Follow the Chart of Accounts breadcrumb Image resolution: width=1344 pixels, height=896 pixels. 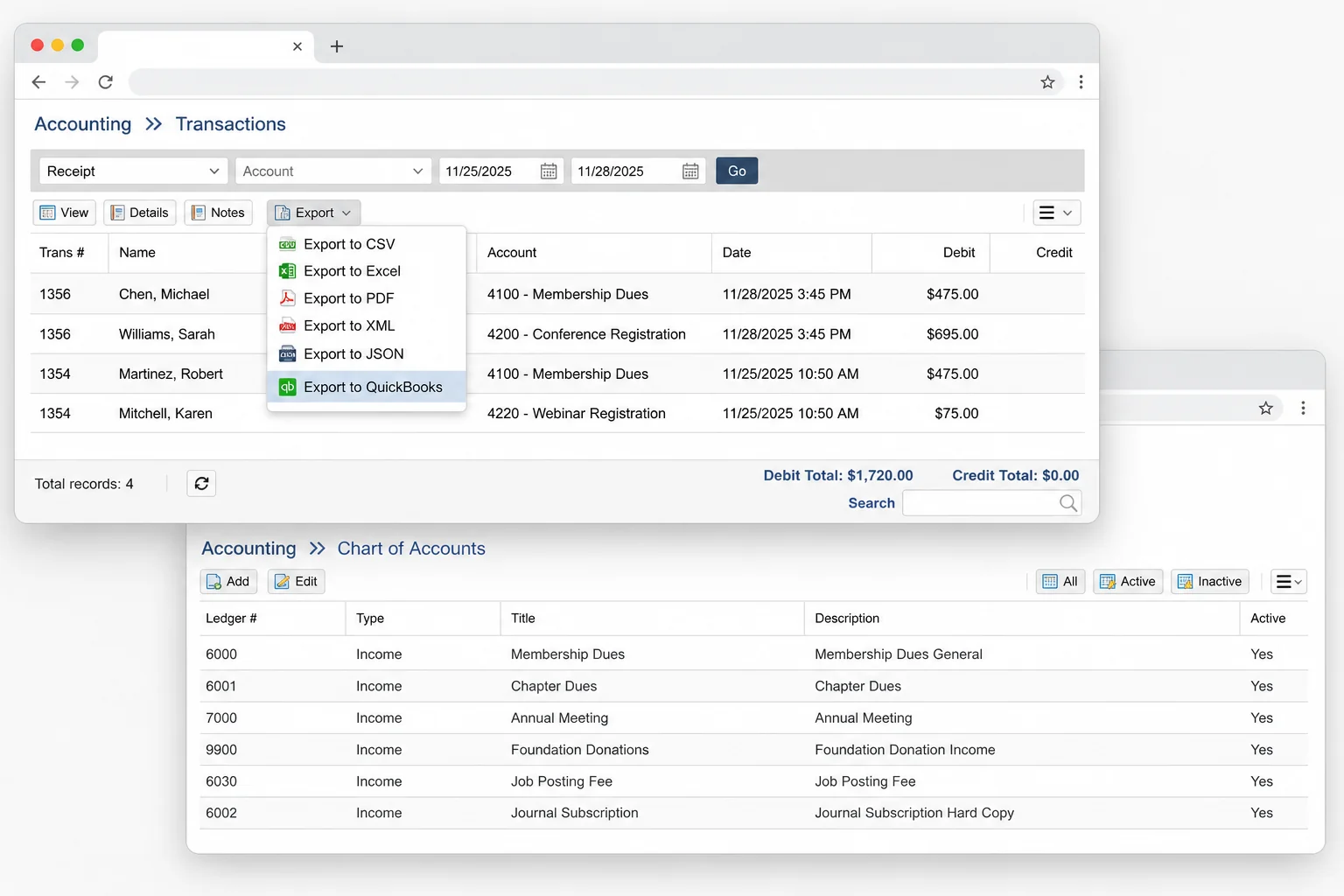pos(411,549)
